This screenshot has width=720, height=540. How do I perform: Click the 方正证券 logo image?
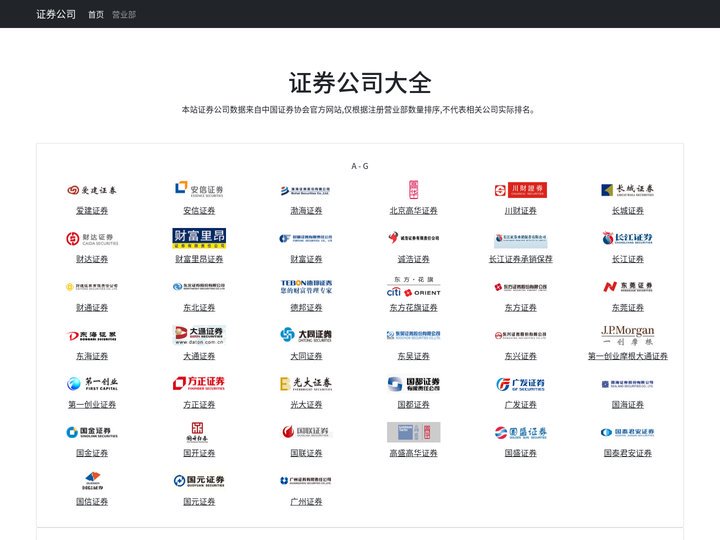tap(199, 384)
